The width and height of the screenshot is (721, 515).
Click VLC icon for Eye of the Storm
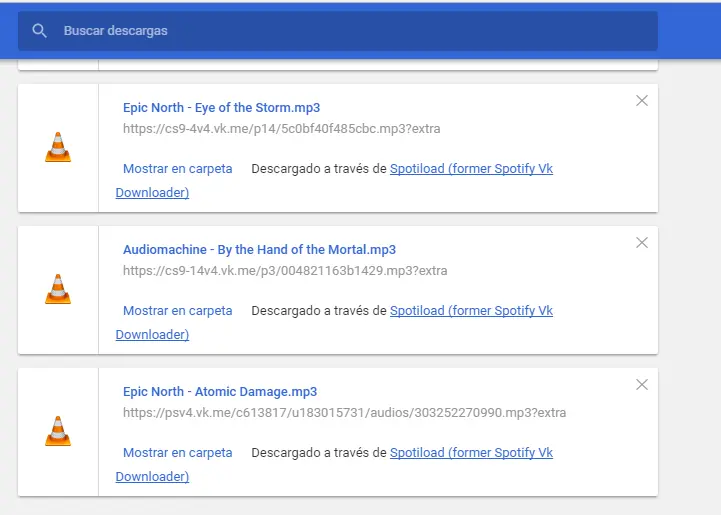(58, 147)
